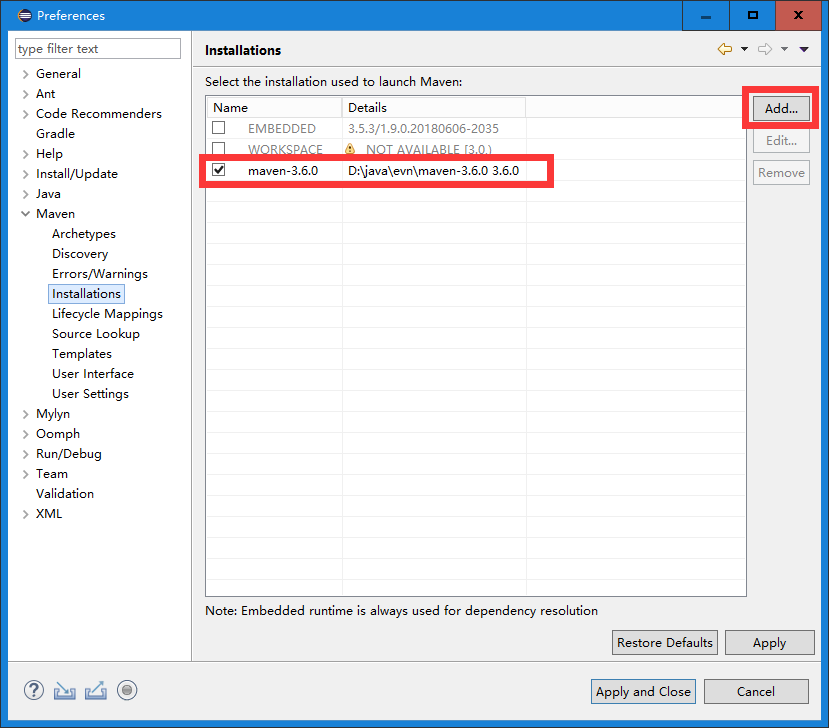
Task: Click the Cancel button
Action: click(x=756, y=692)
